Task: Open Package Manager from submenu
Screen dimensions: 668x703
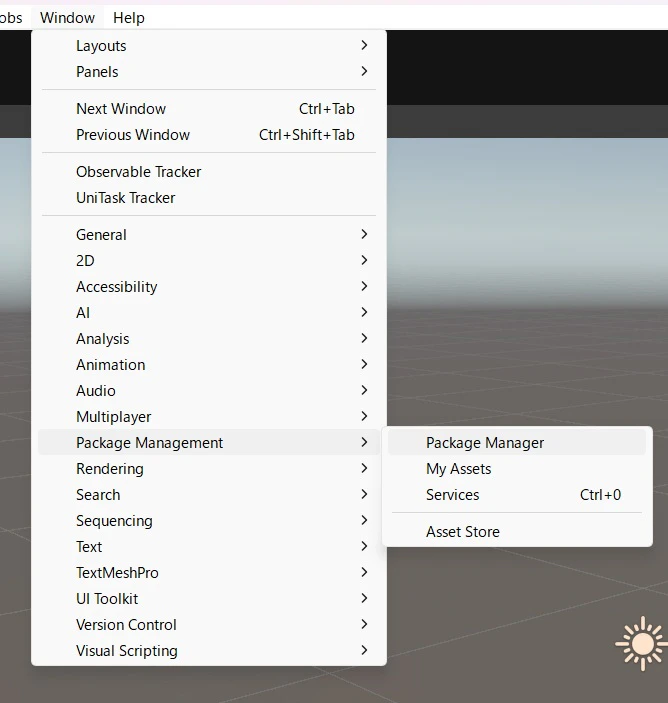Action: click(x=517, y=443)
